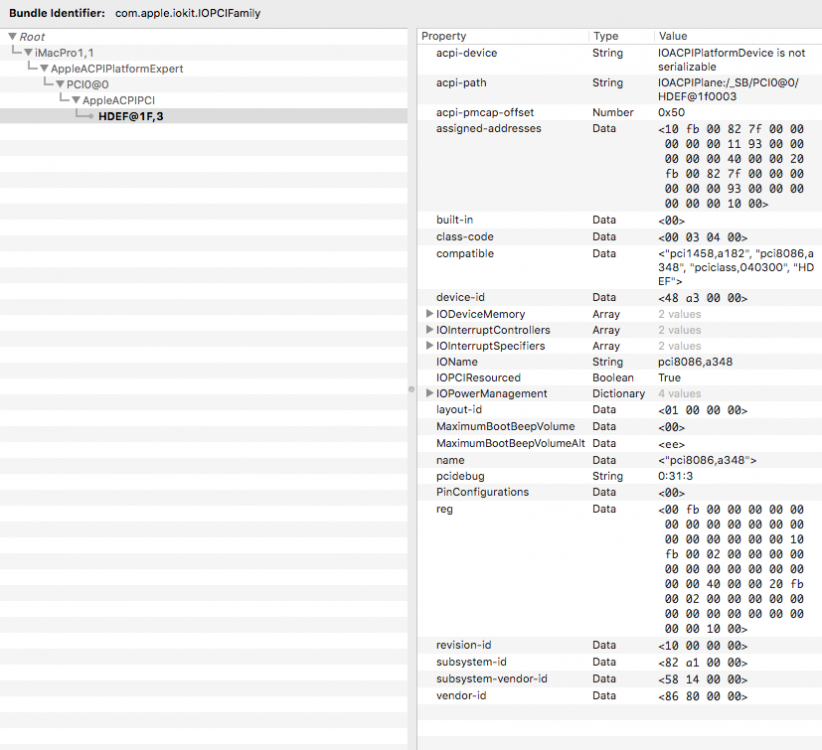Image resolution: width=822 pixels, height=750 pixels.
Task: Click the Property column header
Action: pyautogui.click(x=503, y=36)
